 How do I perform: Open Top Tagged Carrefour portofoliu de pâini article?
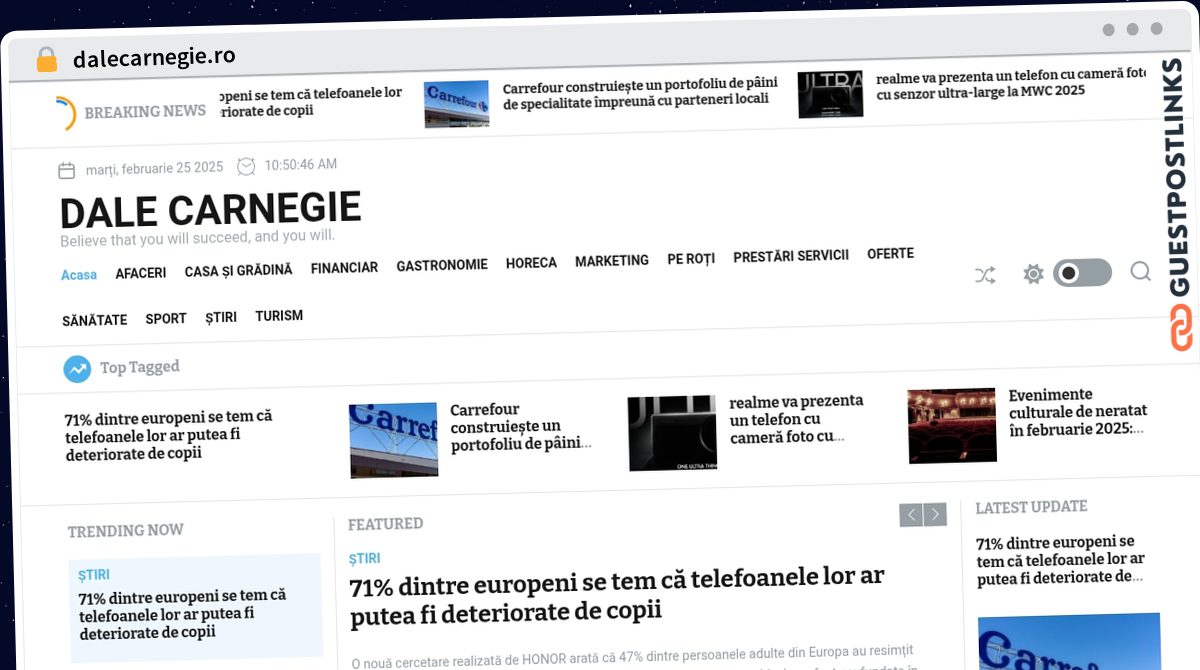pos(520,427)
